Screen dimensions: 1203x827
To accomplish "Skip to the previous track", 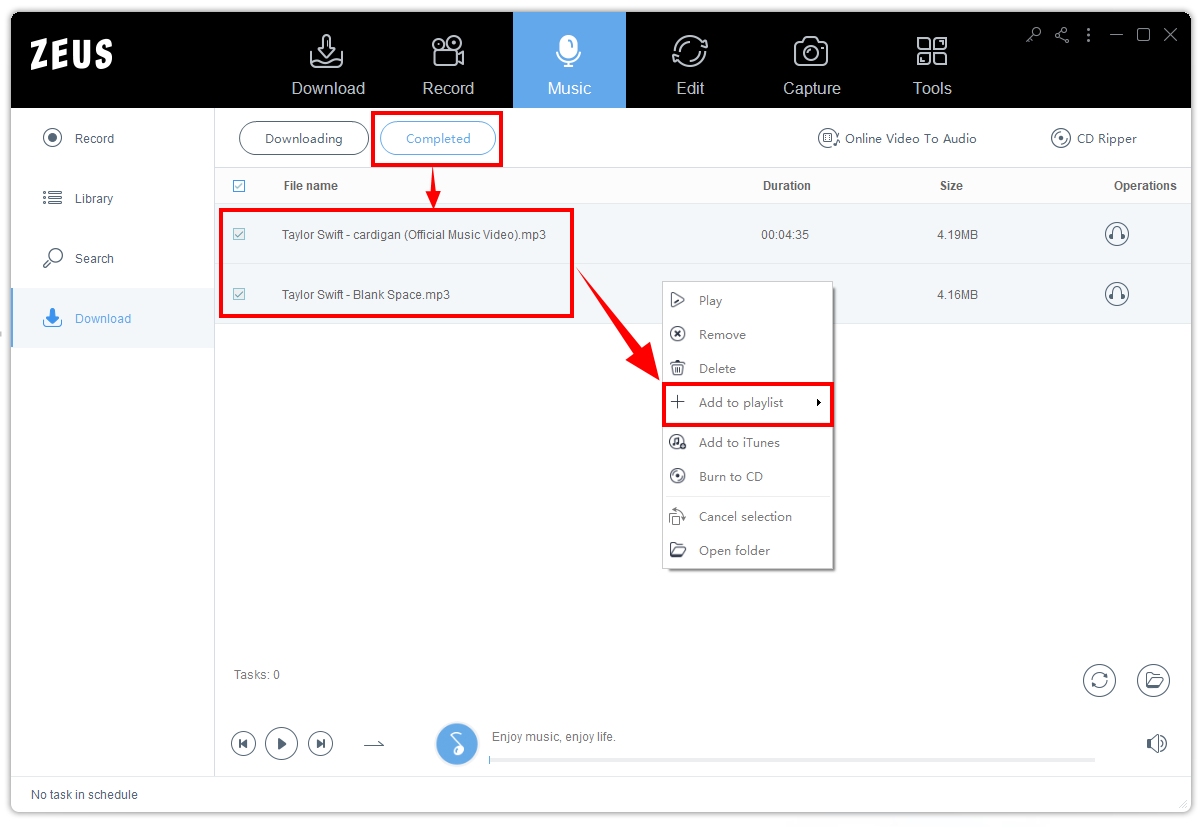I will 243,743.
